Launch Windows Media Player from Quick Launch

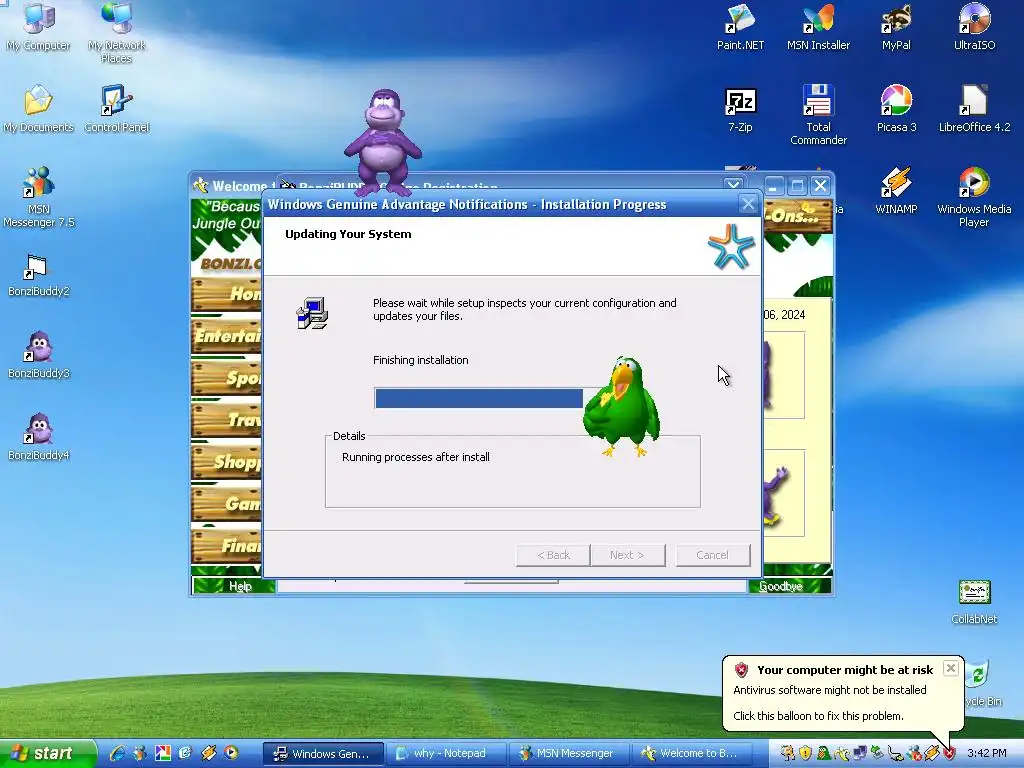coord(231,753)
